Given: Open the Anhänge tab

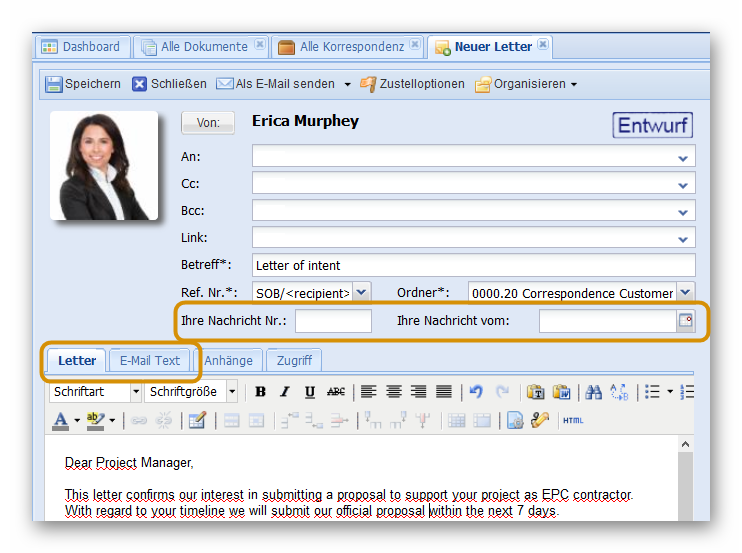Looking at the screenshot, I should (229, 361).
